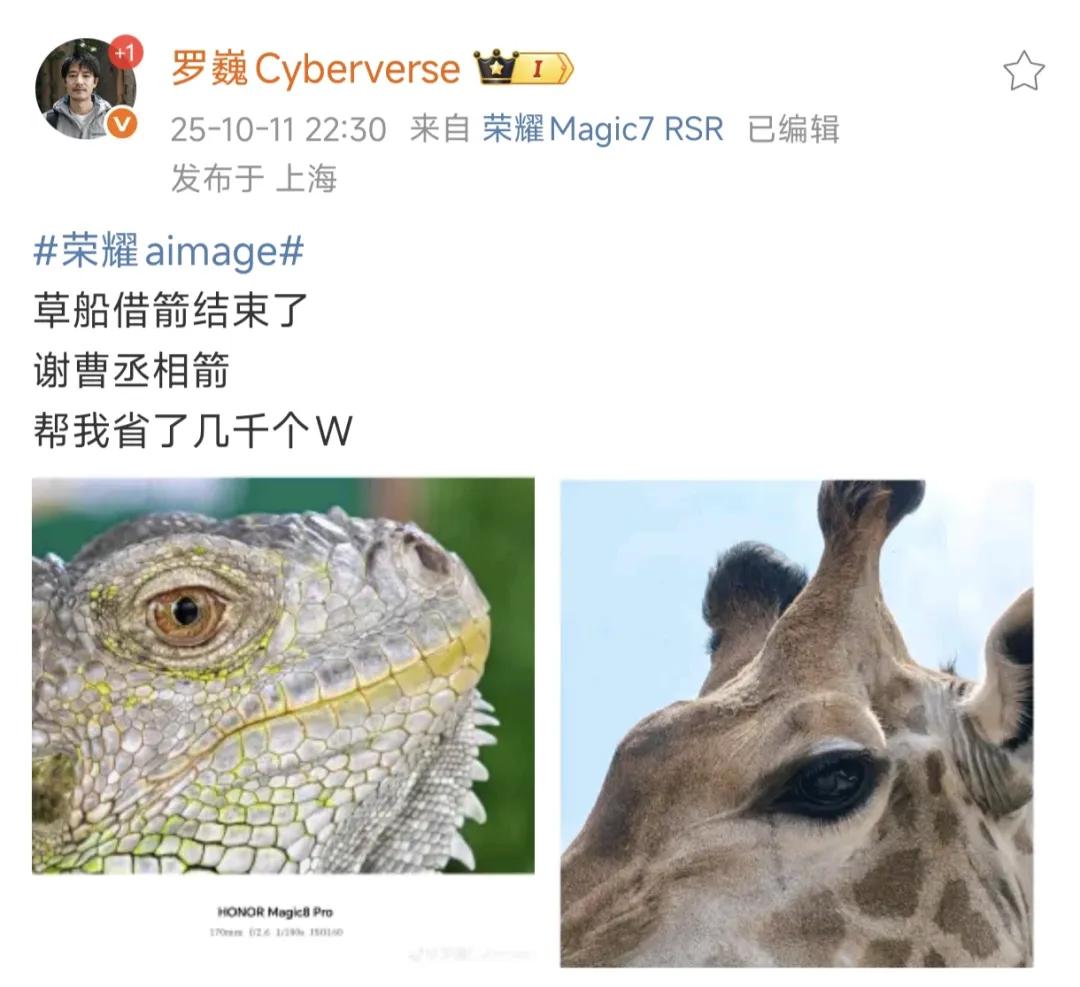Open the iguana close-up photo
The image size is (1080, 987).
(283, 676)
